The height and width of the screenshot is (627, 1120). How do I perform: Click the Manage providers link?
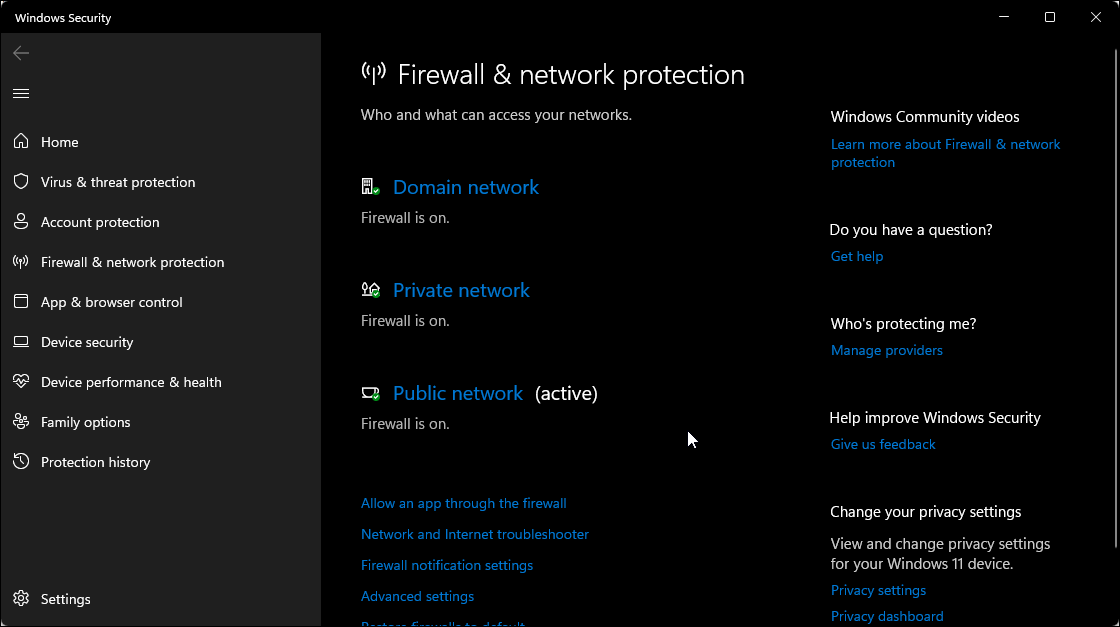pyautogui.click(x=887, y=351)
